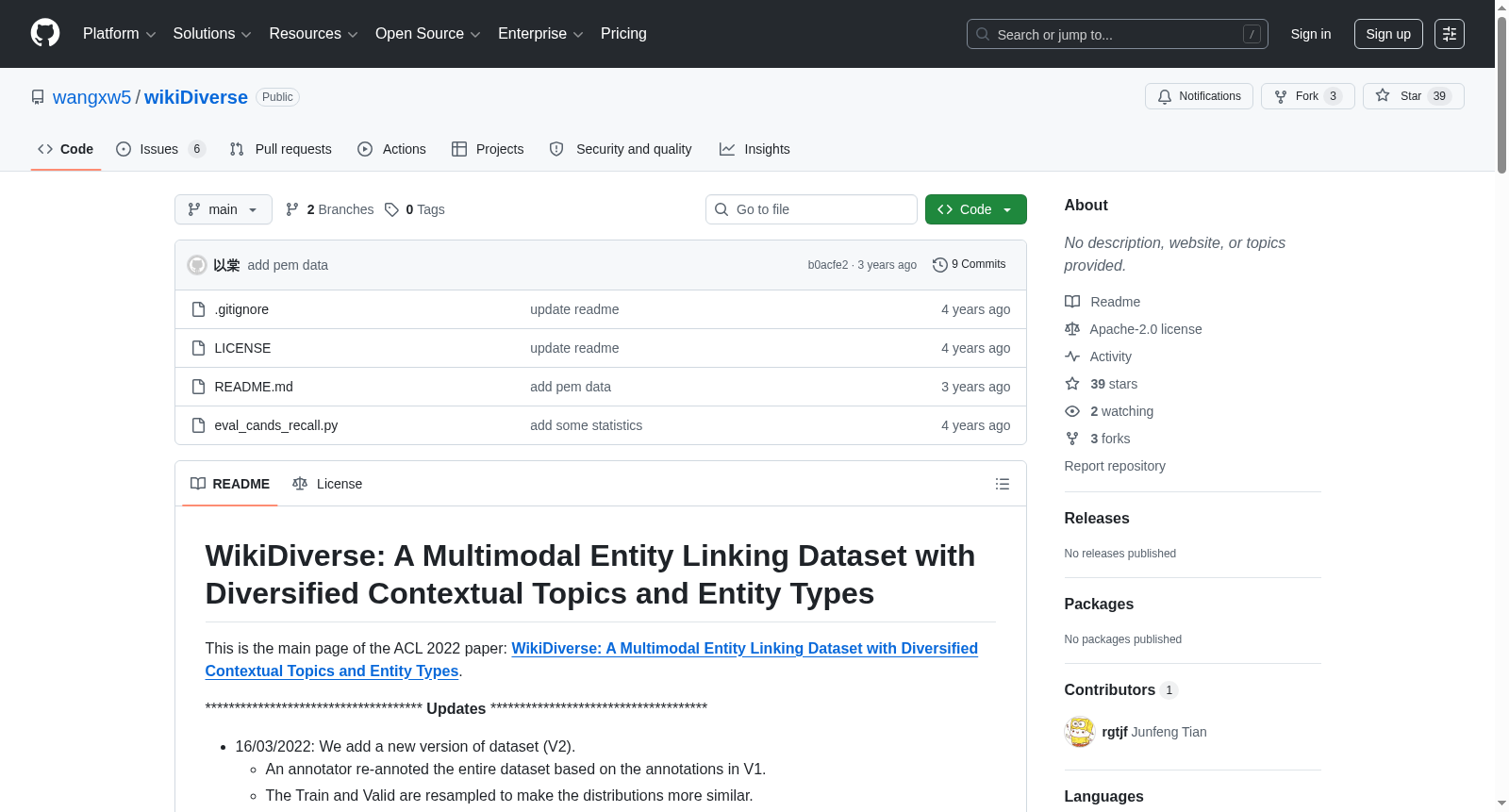Click the Go to file input

pyautogui.click(x=811, y=209)
